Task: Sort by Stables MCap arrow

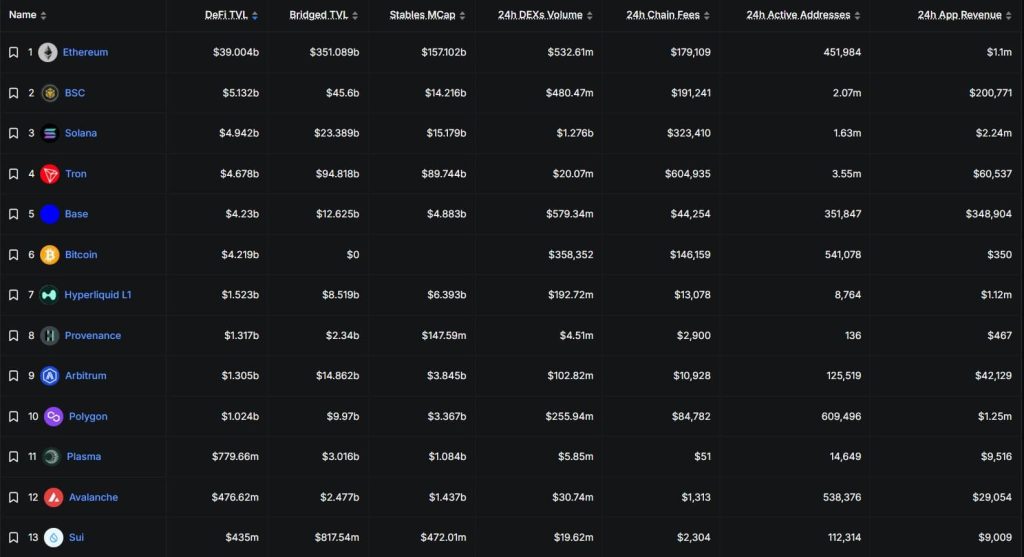Action: click(x=462, y=15)
